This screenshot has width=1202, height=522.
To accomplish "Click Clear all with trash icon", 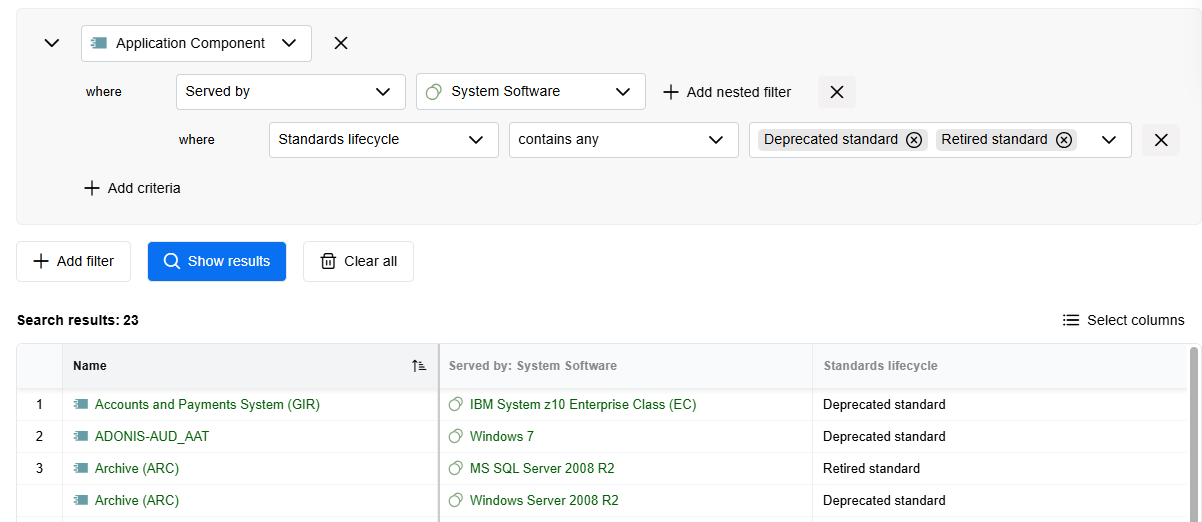I will click(358, 261).
